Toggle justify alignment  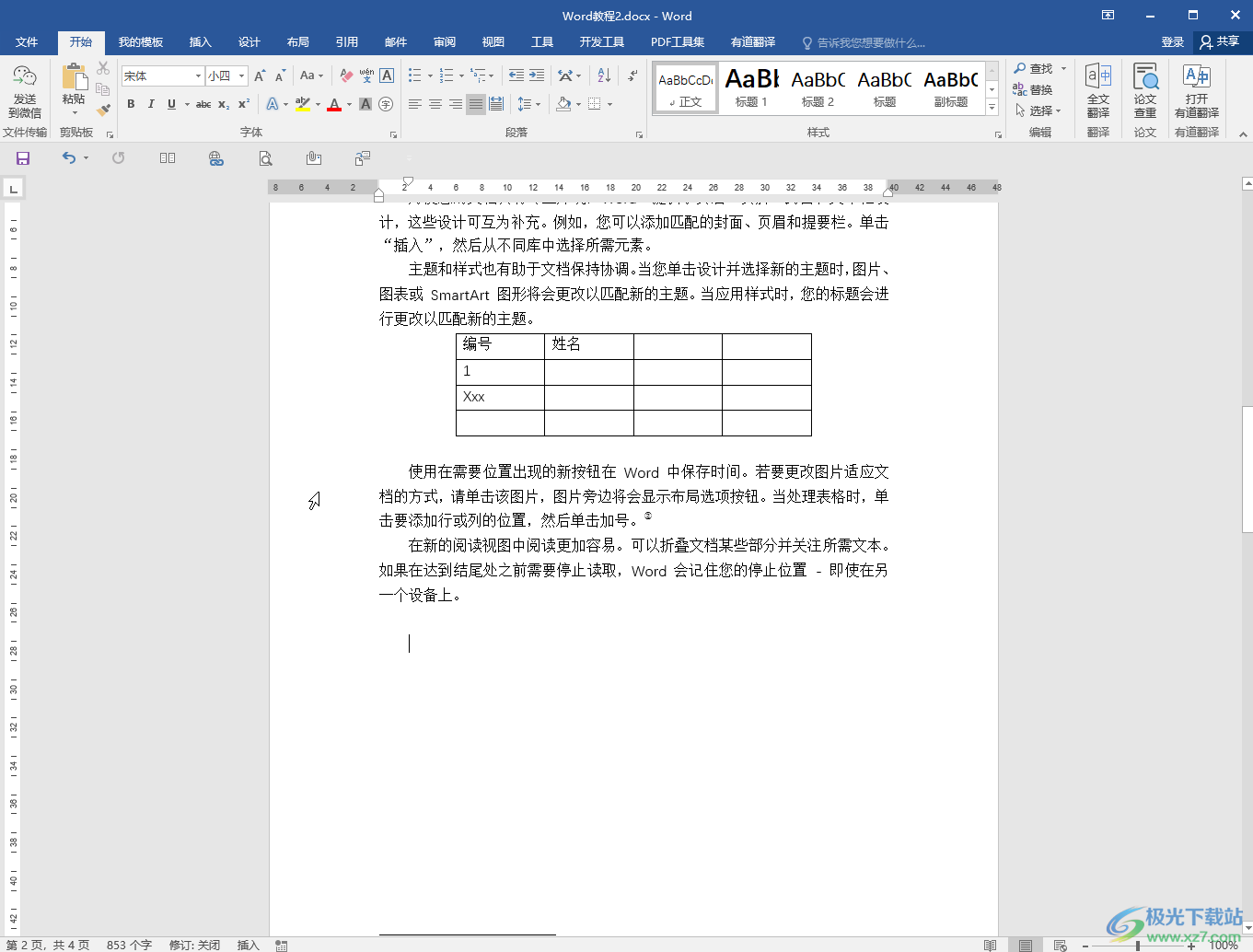coord(476,104)
